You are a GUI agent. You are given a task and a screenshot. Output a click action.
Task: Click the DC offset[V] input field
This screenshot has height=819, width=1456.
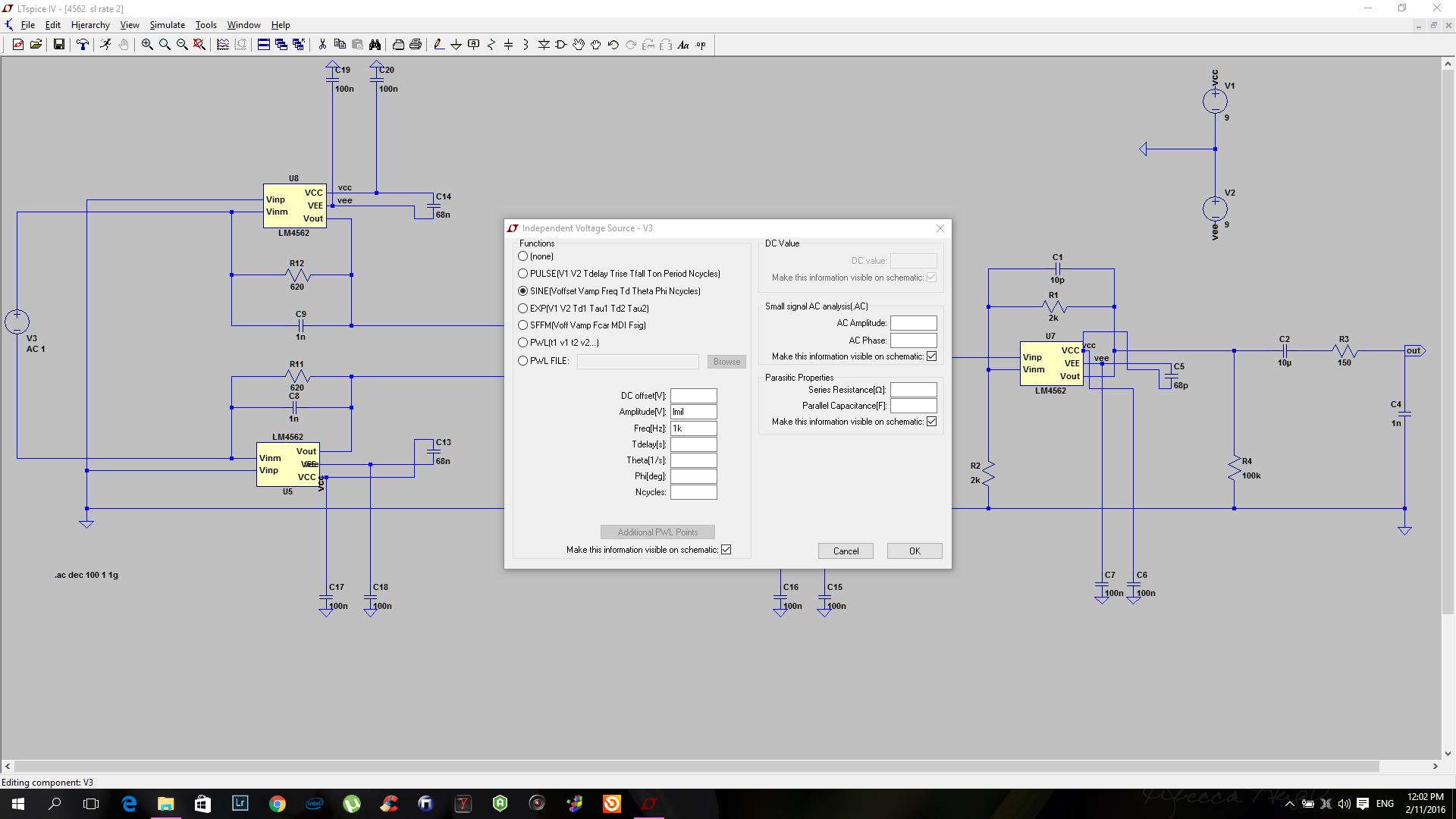(693, 396)
